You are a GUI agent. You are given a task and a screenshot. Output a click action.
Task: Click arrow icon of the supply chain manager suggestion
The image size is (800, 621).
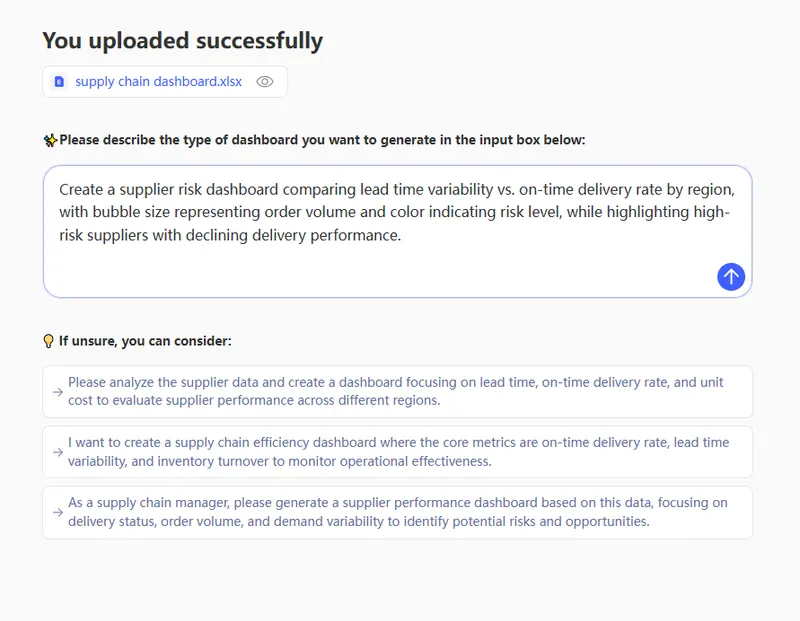pos(58,512)
